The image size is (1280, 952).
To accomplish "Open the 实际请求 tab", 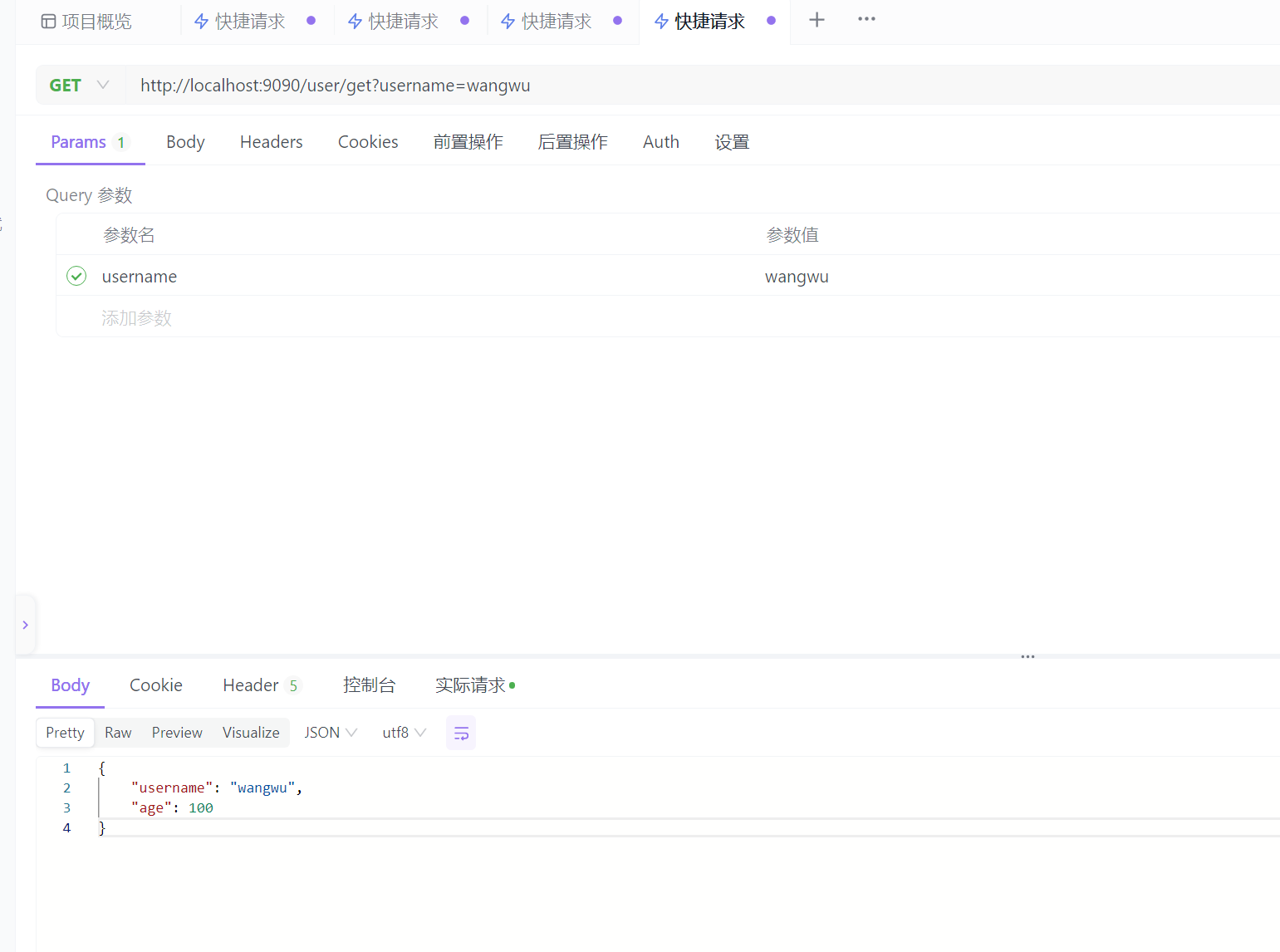I will click(x=474, y=685).
